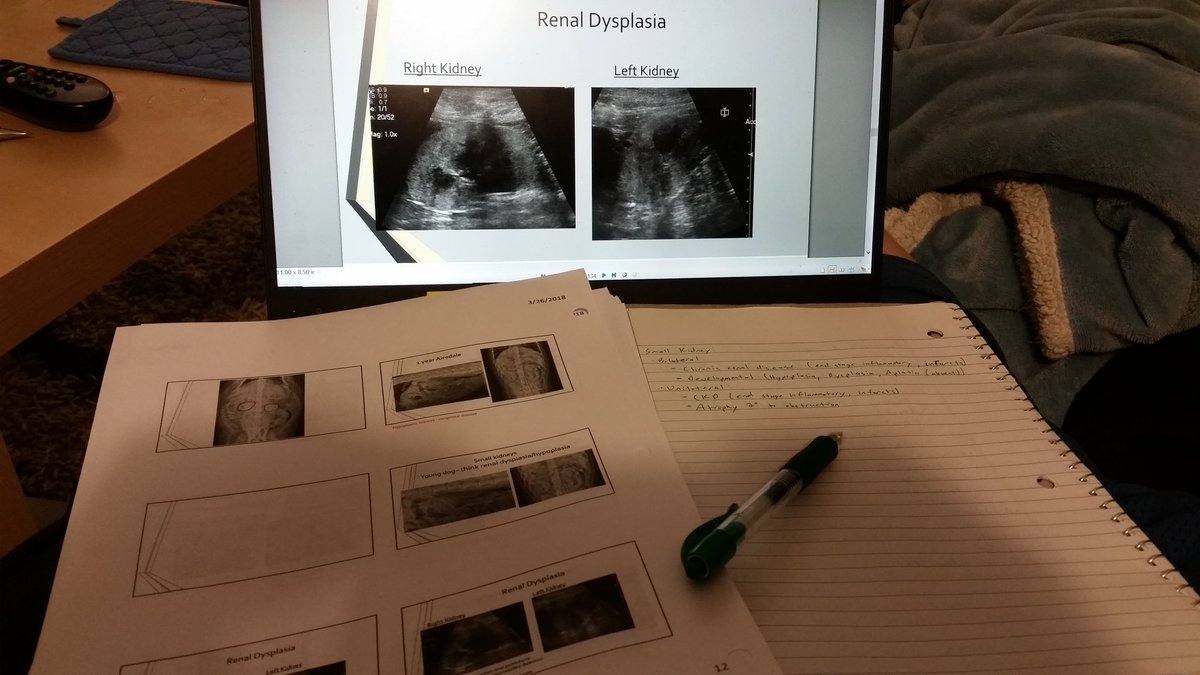Select single page view icon
This screenshot has height=675, width=1200.
822,269
